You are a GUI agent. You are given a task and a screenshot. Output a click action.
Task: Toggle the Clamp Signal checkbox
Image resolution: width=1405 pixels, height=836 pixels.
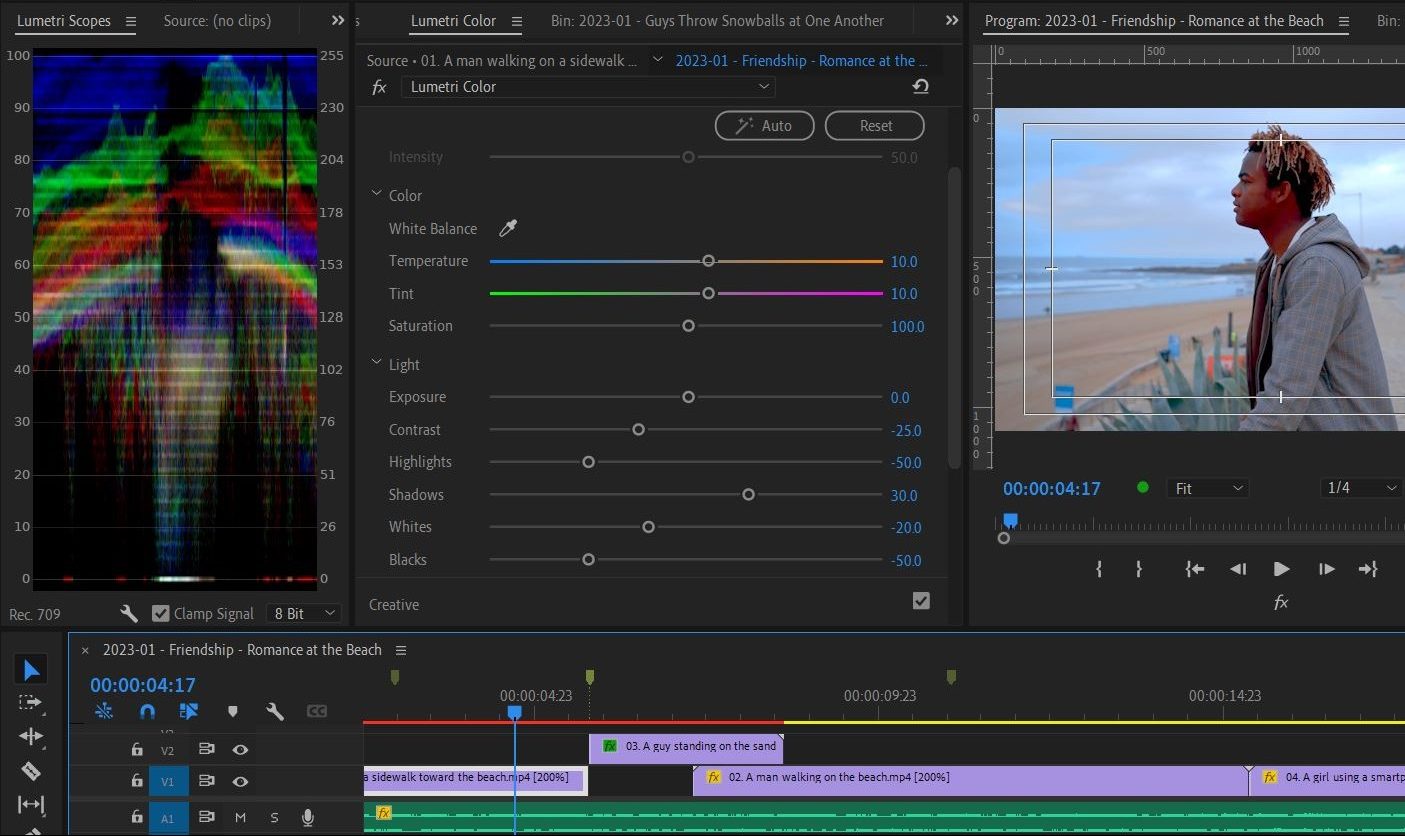point(160,613)
